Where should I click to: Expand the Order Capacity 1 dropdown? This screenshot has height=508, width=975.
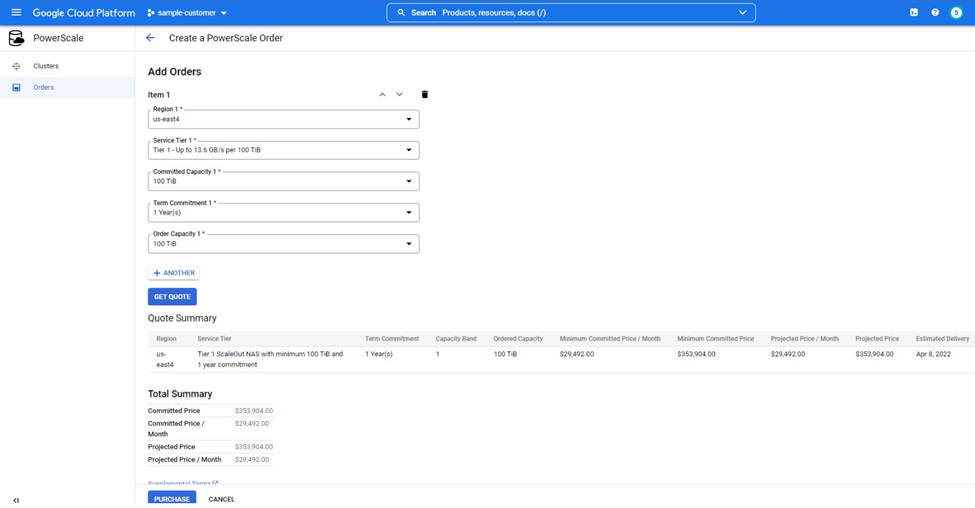click(x=283, y=243)
